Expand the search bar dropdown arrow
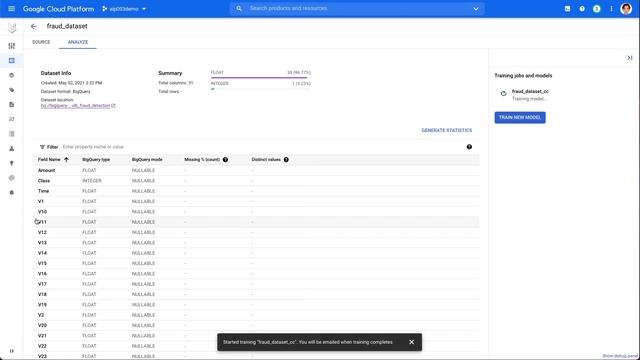Viewport: 640px width, 360px height. tap(476, 9)
